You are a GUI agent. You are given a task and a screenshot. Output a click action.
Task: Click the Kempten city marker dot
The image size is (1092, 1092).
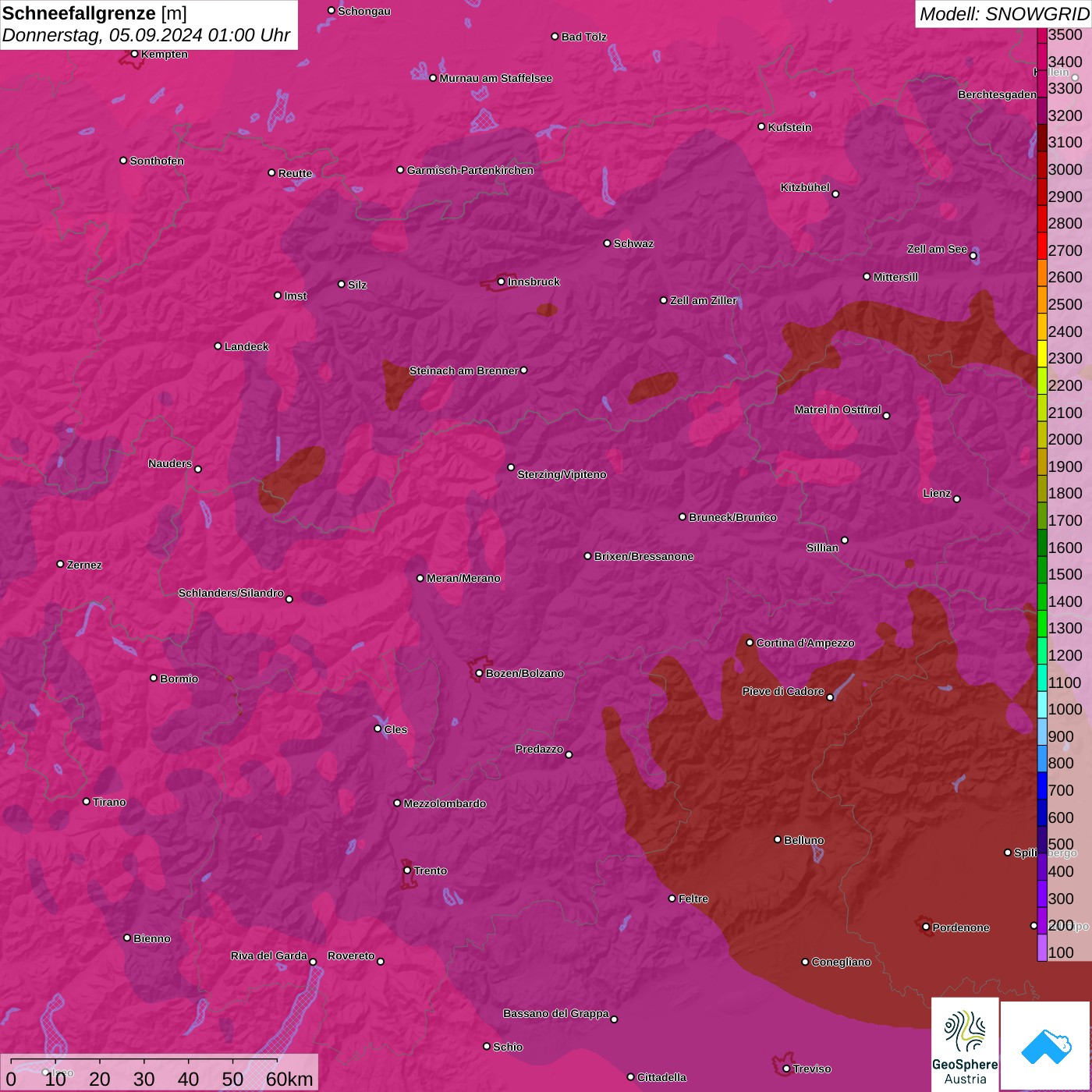pyautogui.click(x=134, y=54)
